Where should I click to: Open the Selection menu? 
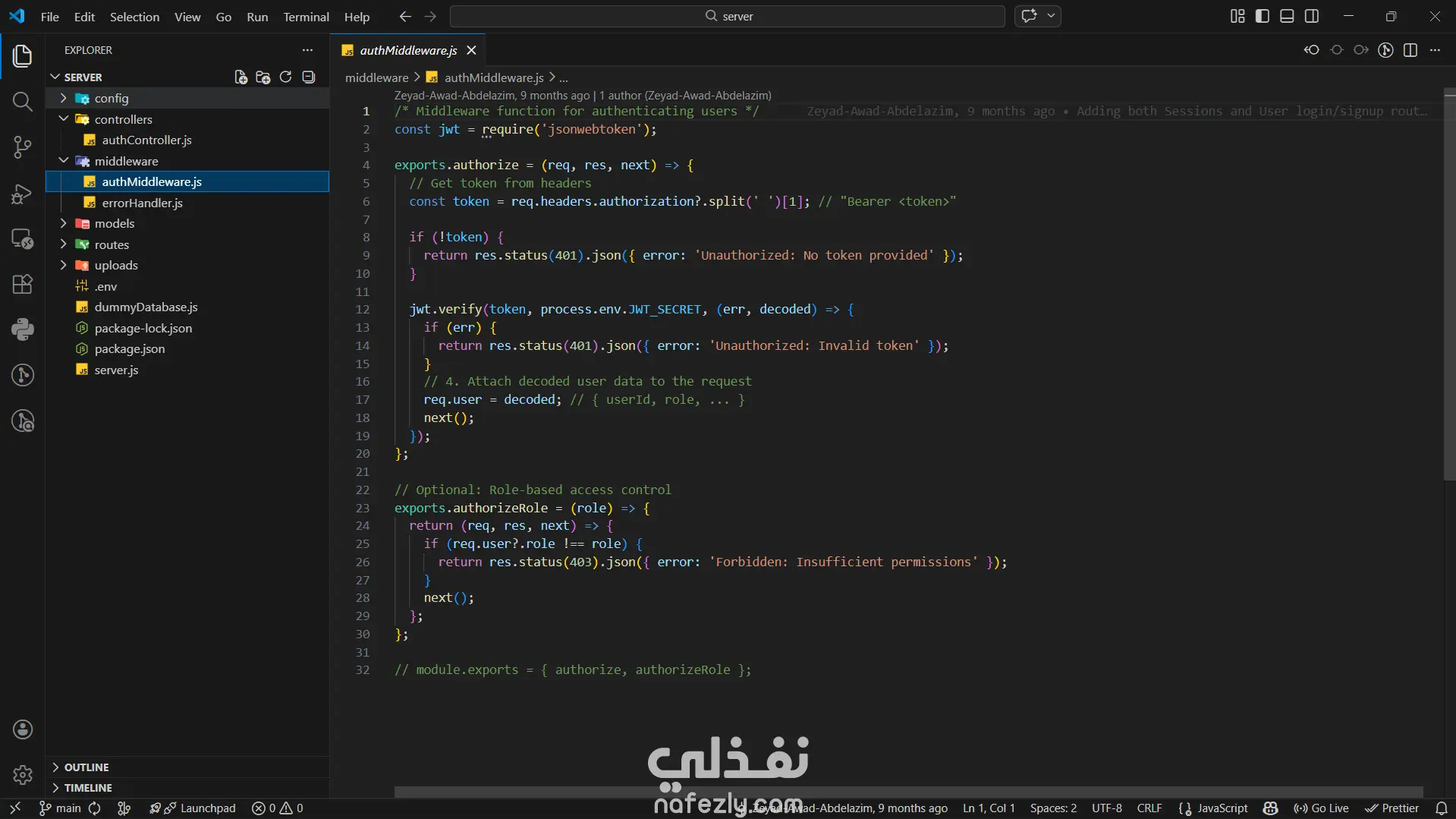pos(134,17)
